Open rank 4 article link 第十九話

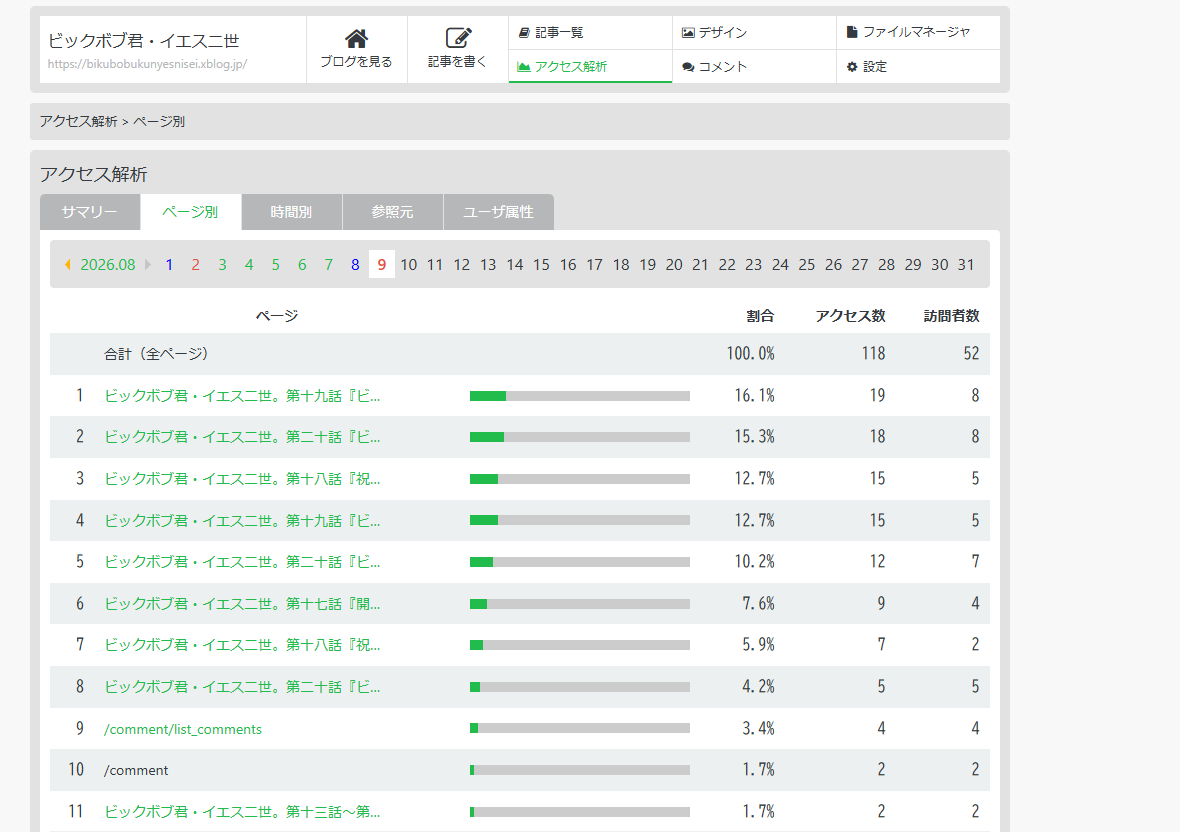[x=242, y=521]
